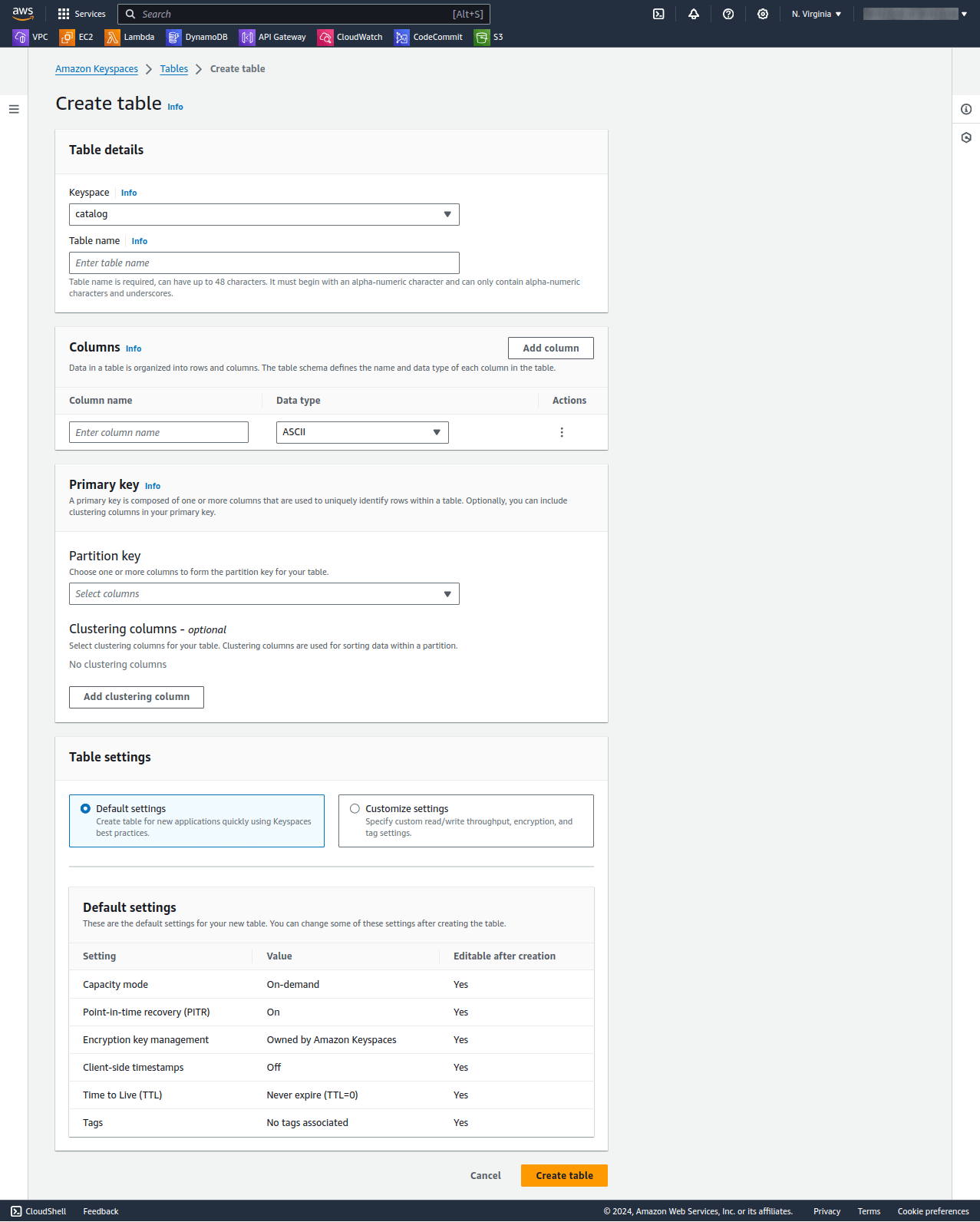The height and width of the screenshot is (1222, 980).
Task: Click the column actions three-dot icon
Action: coord(562,432)
